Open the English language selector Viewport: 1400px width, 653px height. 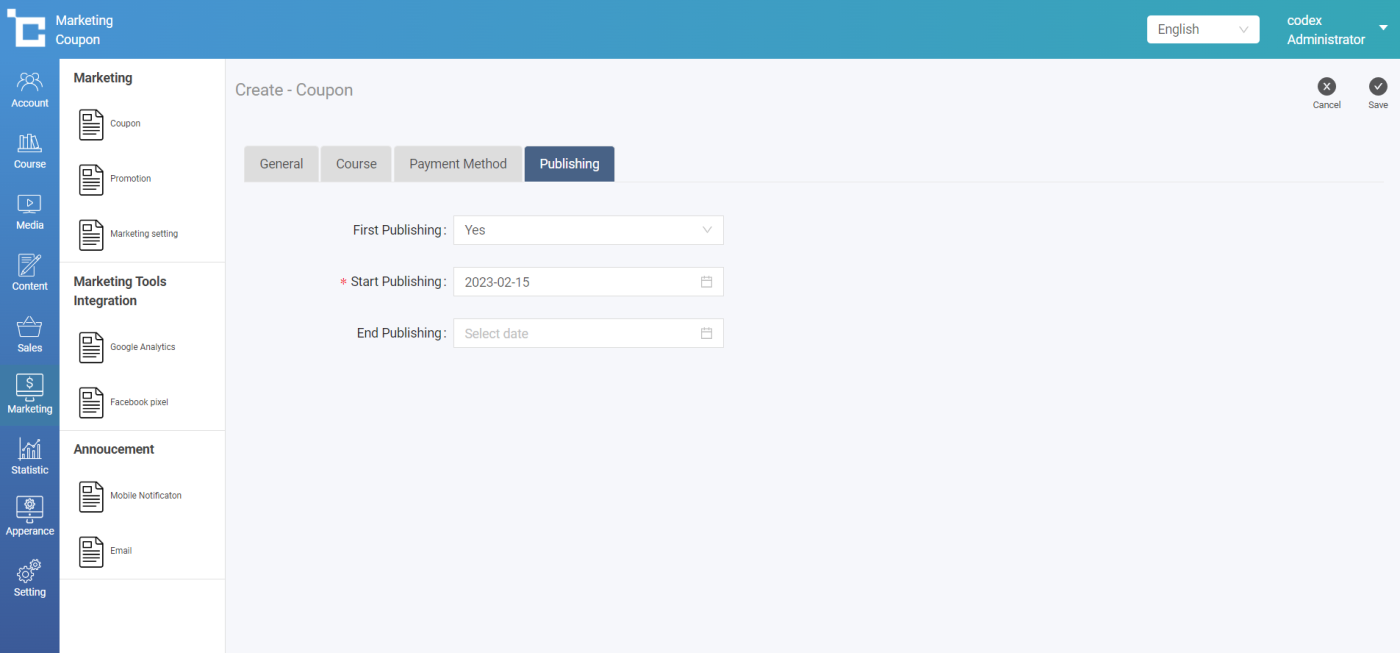tap(1202, 30)
